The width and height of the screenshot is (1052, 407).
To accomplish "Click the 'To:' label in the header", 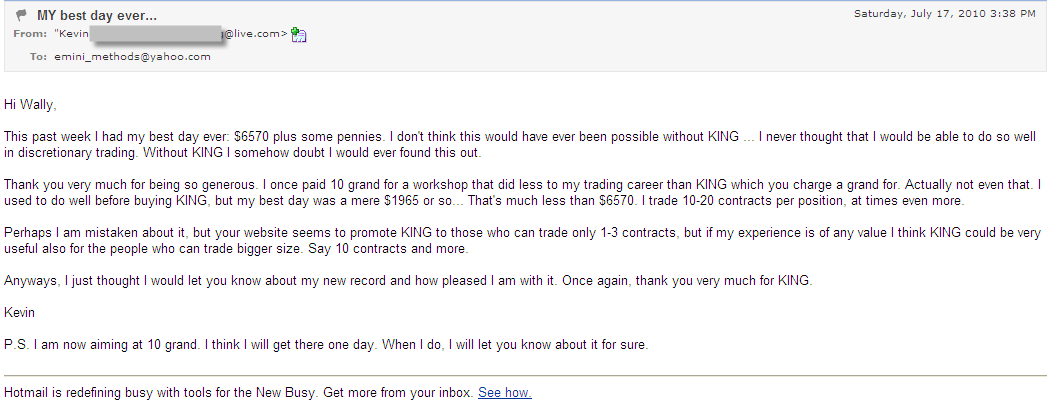I will [x=39, y=56].
